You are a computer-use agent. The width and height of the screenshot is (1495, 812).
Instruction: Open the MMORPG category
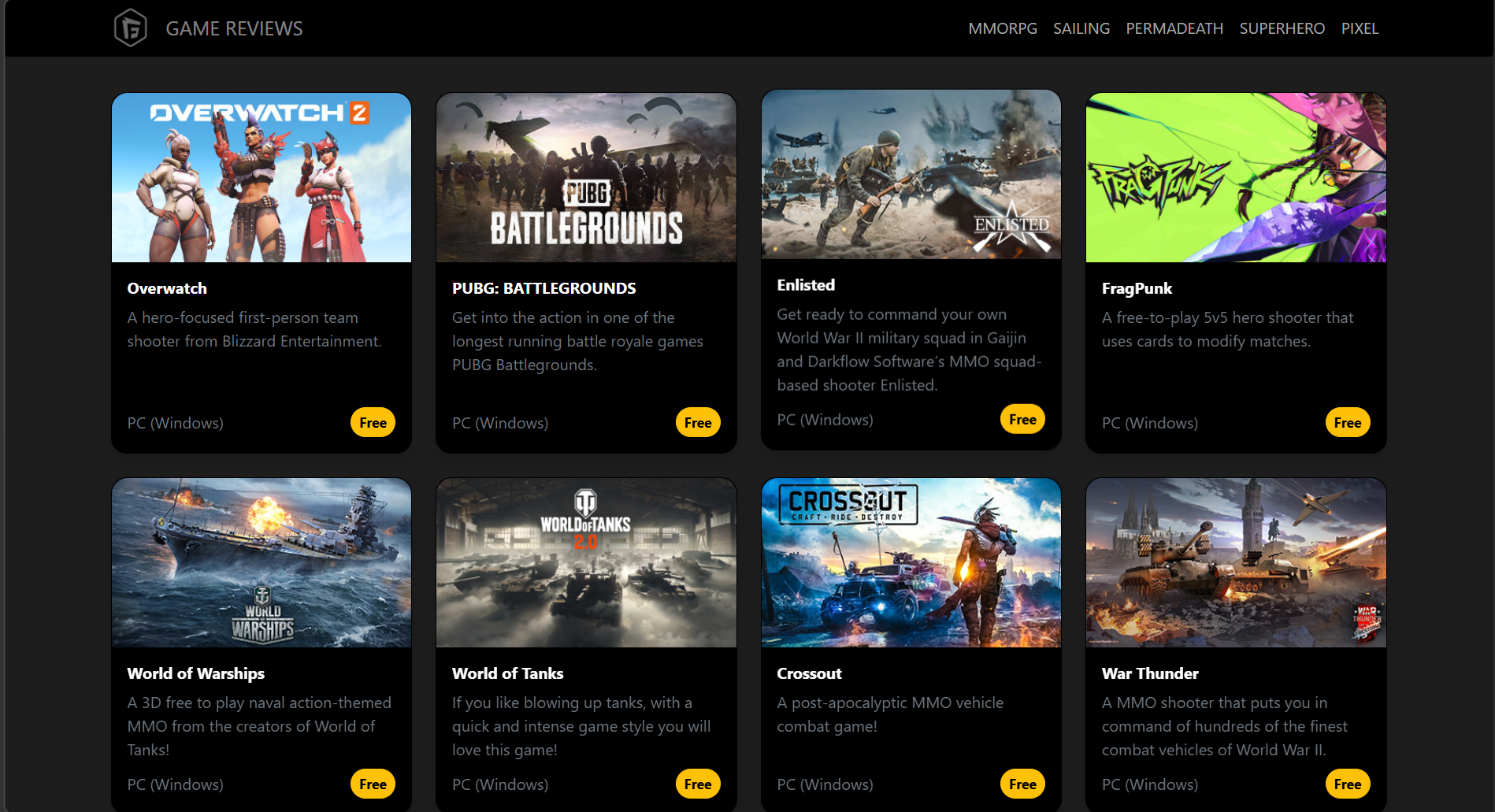1003,28
